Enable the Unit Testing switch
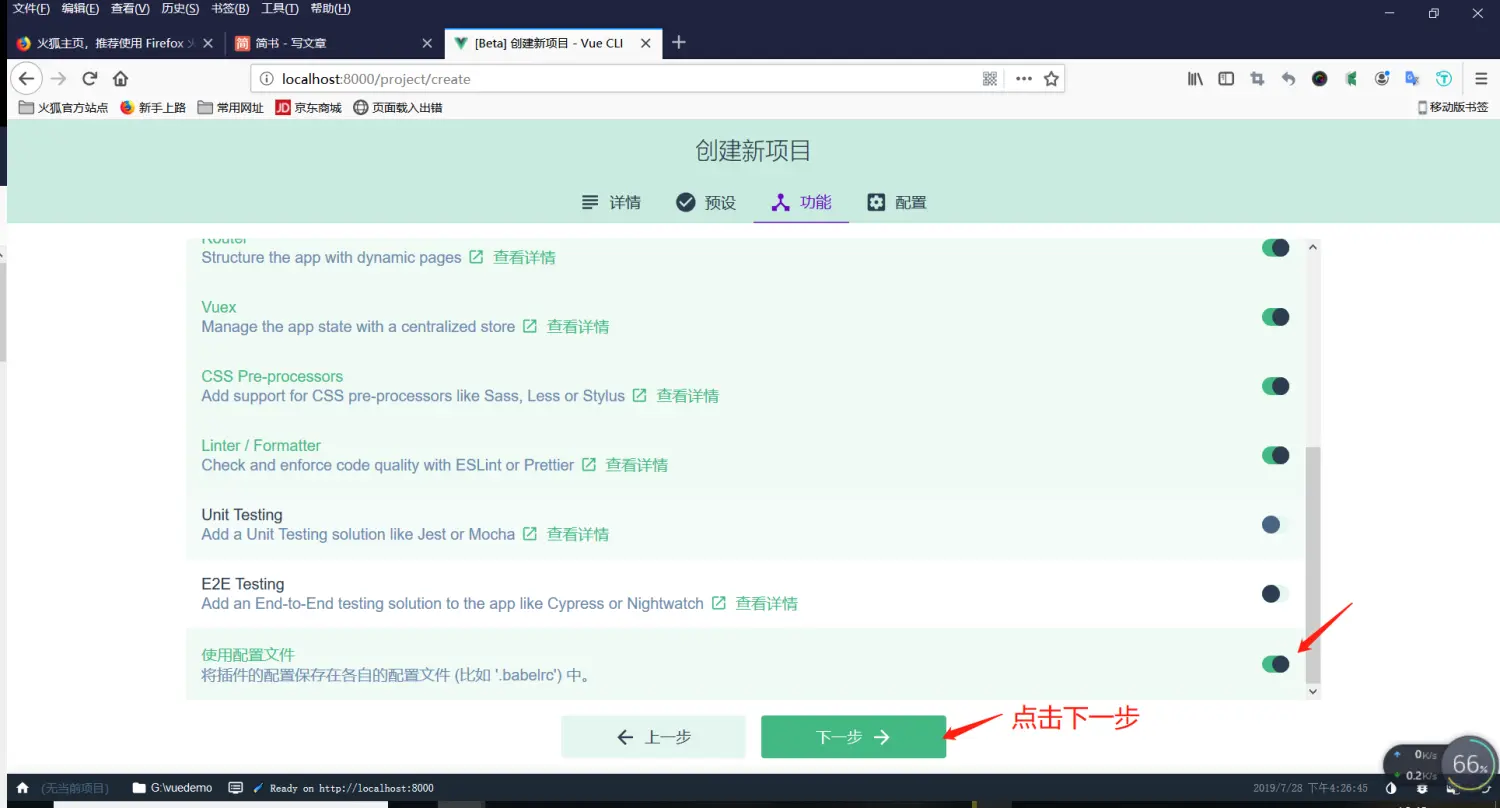Image resolution: width=1500 pixels, height=808 pixels. pyautogui.click(x=1275, y=524)
